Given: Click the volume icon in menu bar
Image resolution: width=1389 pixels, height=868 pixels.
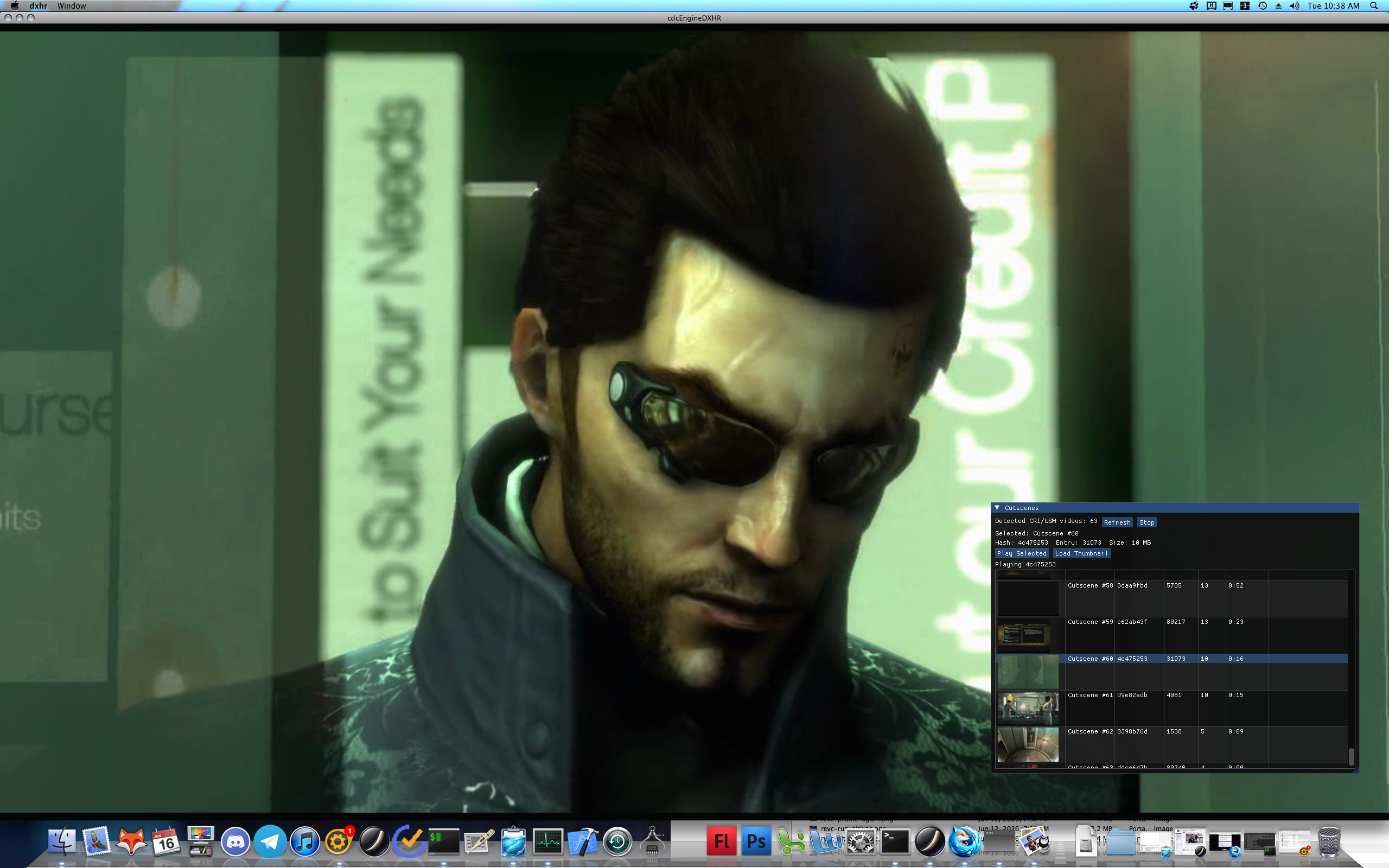Looking at the screenshot, I should (x=1294, y=6).
